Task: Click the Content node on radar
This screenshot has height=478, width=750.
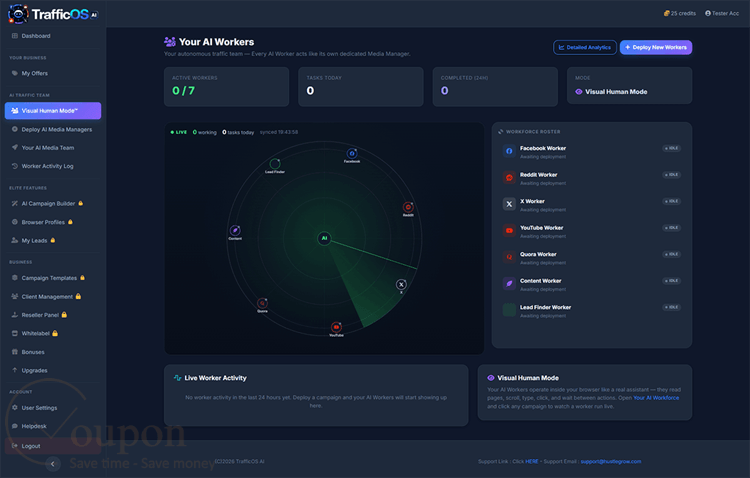Action: [235, 231]
